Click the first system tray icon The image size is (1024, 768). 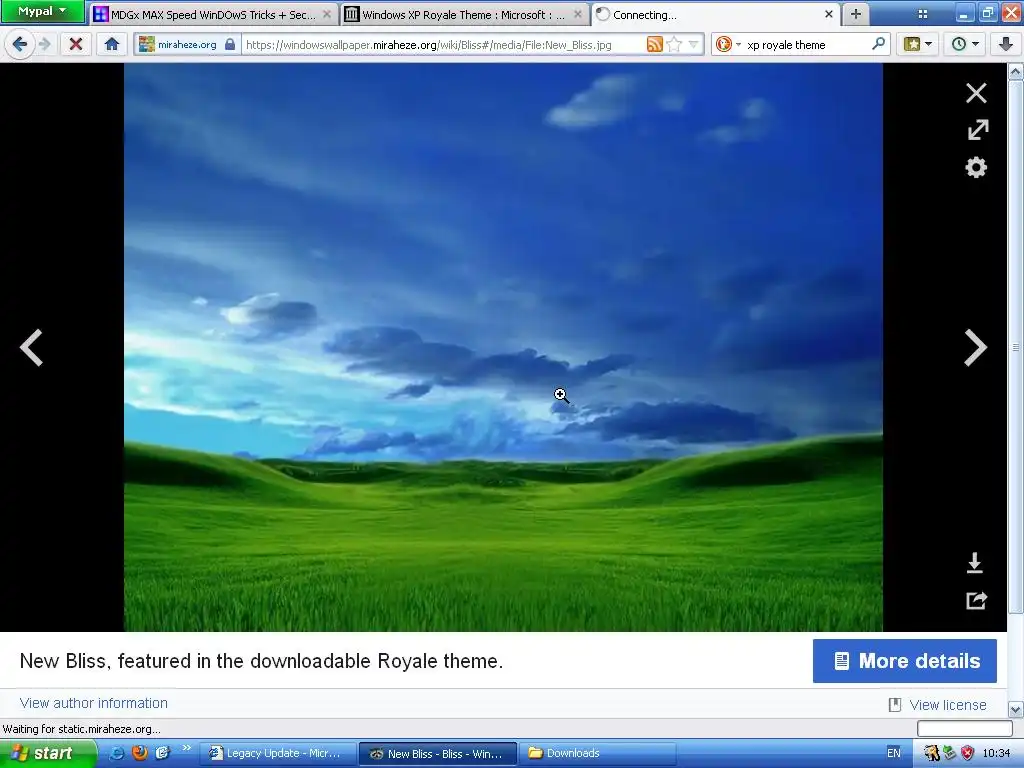pyautogui.click(x=931, y=753)
